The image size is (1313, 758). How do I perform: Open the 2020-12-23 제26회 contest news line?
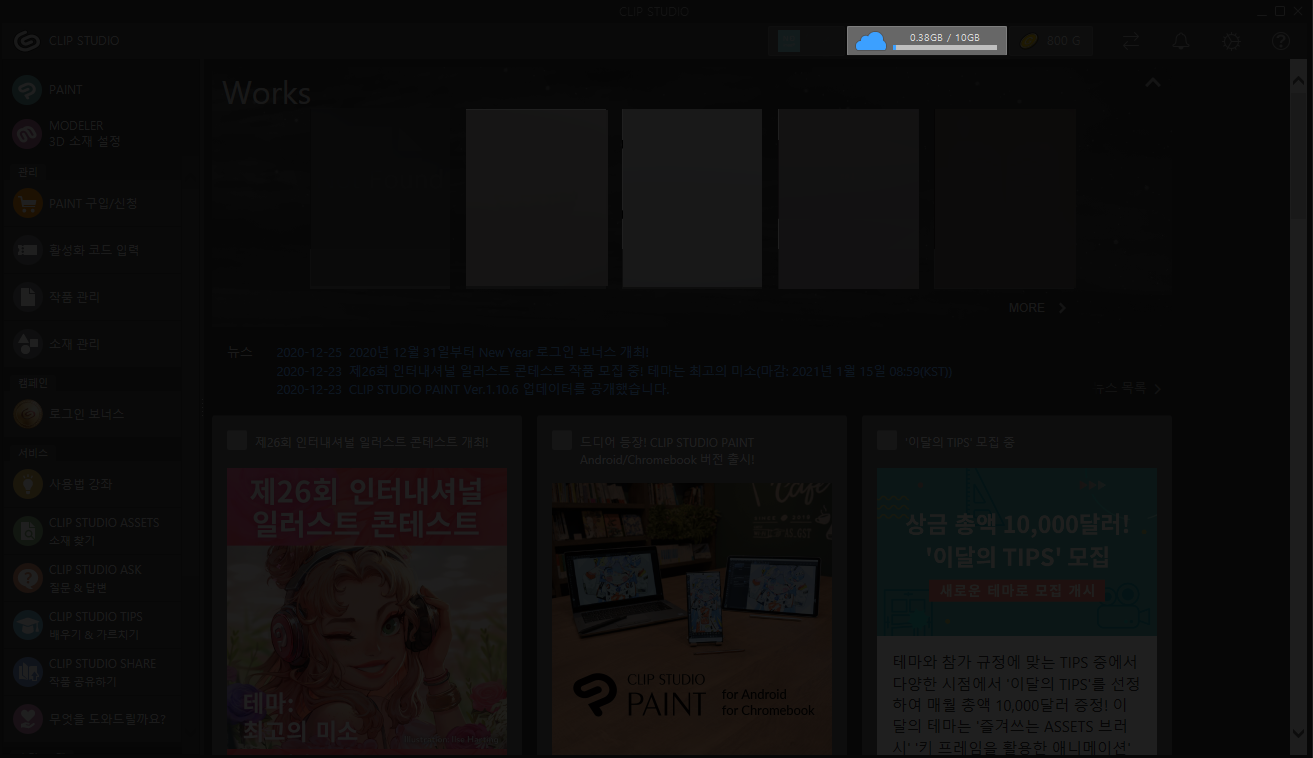(x=614, y=371)
